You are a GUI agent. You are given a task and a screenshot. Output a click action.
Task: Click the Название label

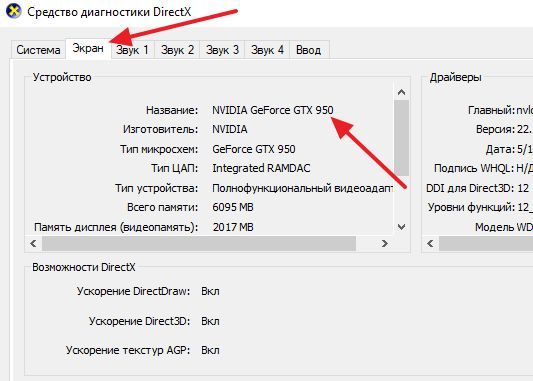pos(172,110)
